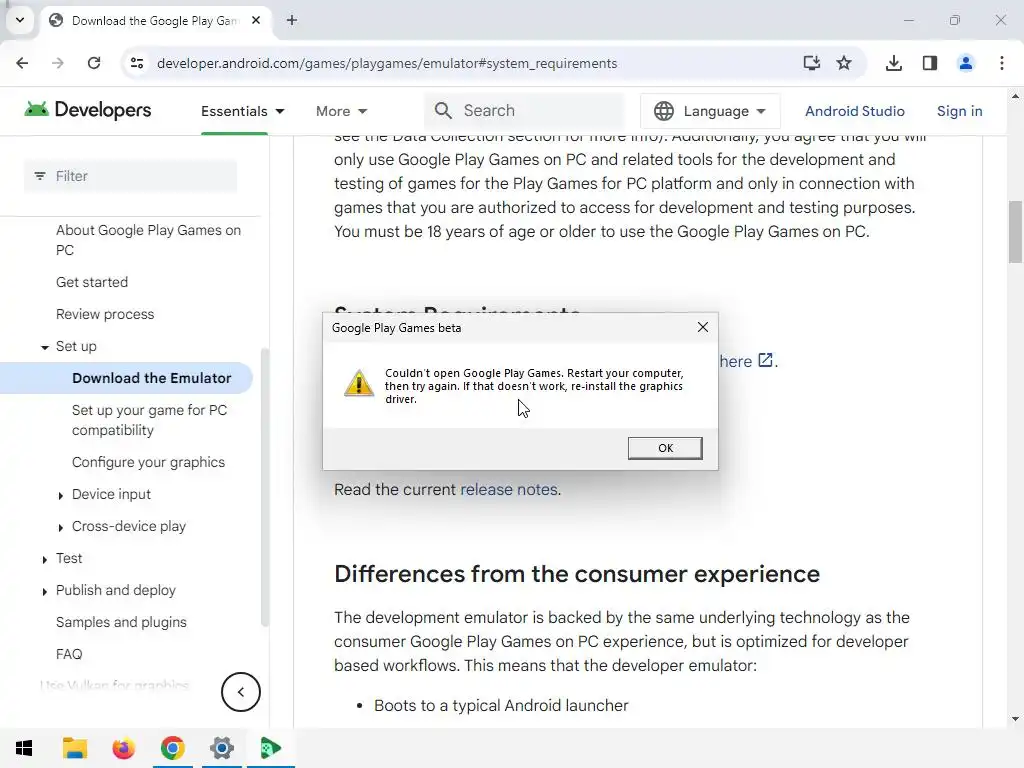Open Set up your game for PC compatibility
Image resolution: width=1024 pixels, height=768 pixels.
pos(150,420)
